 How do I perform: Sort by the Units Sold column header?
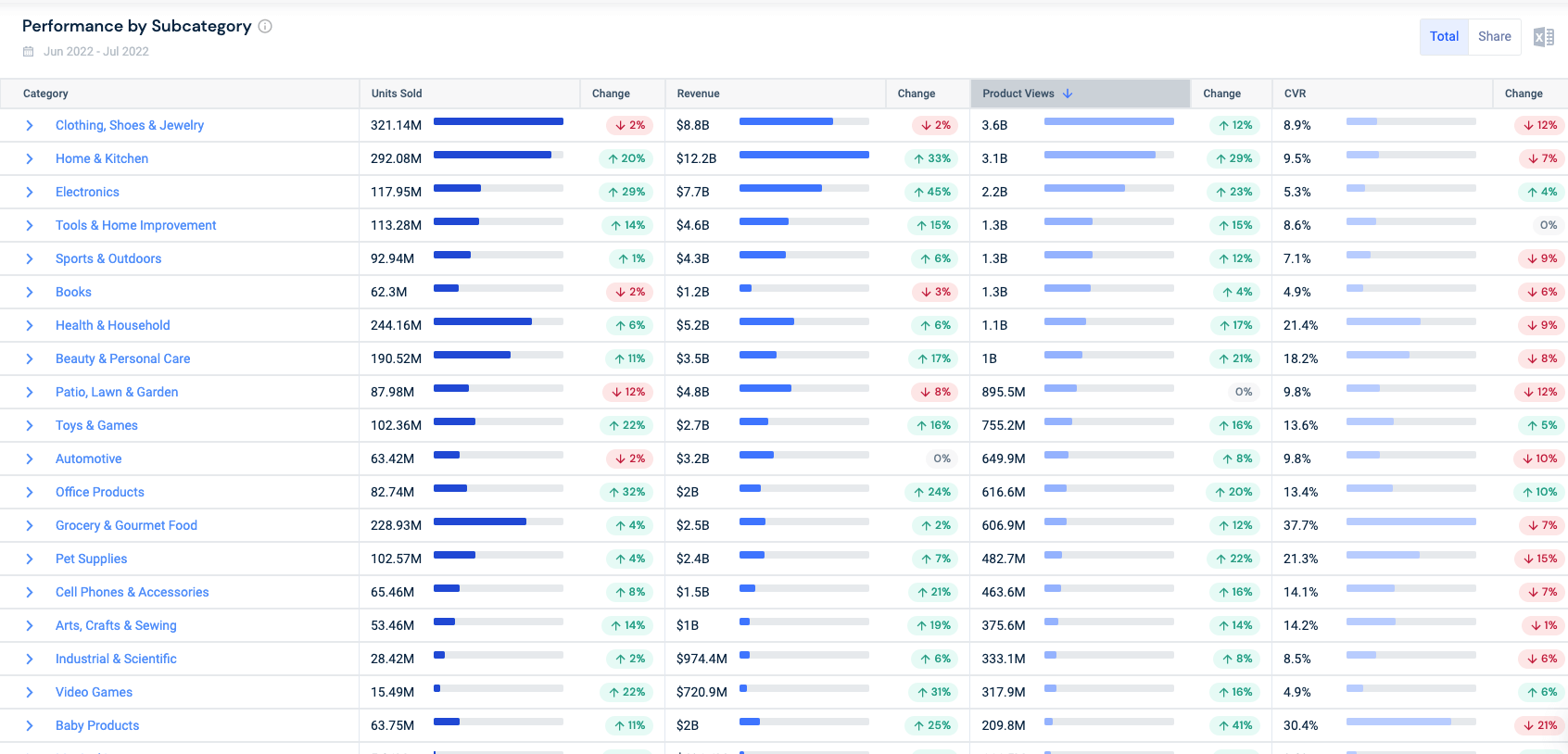pos(397,94)
